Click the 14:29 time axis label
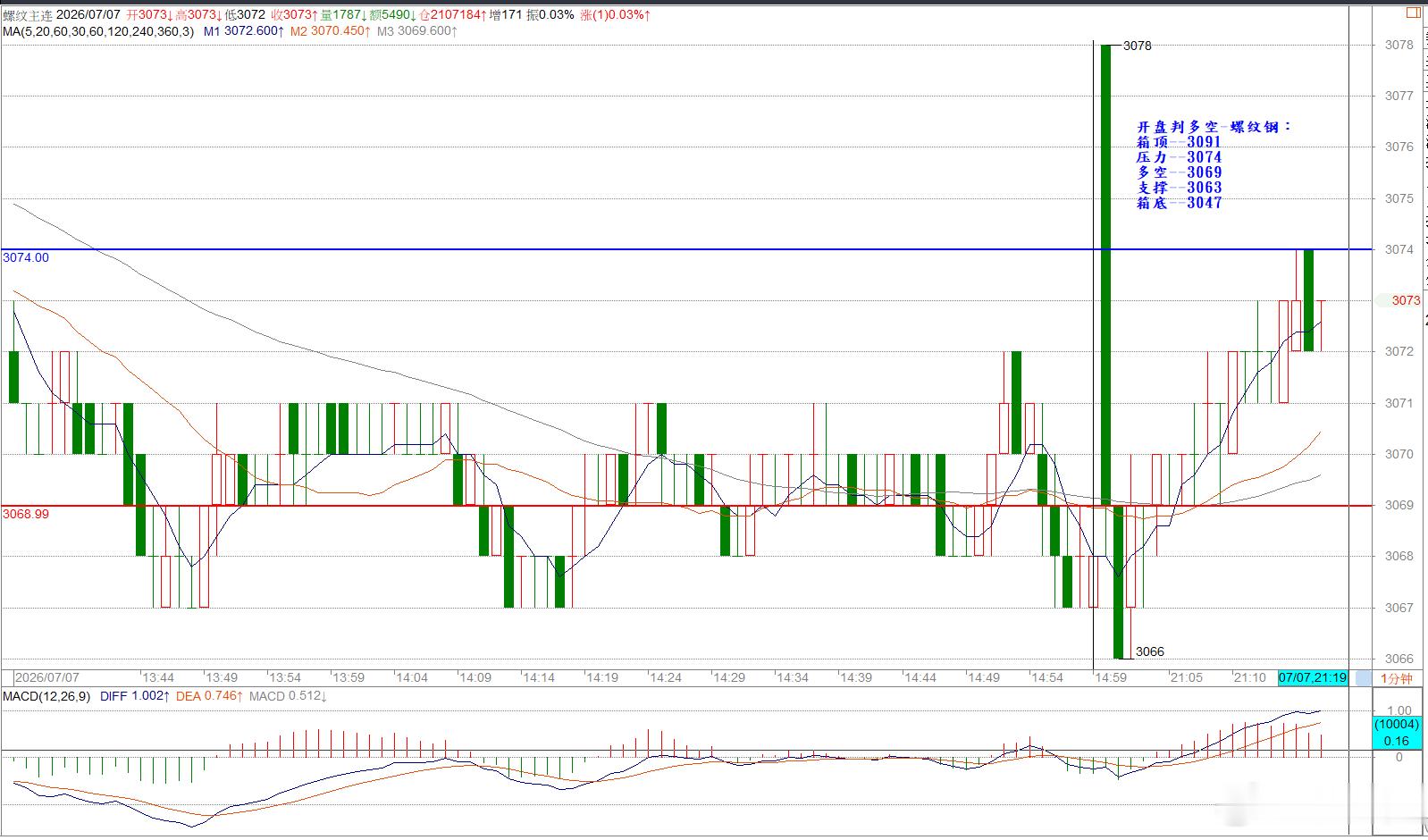This screenshot has width=1428, height=840. (729, 678)
